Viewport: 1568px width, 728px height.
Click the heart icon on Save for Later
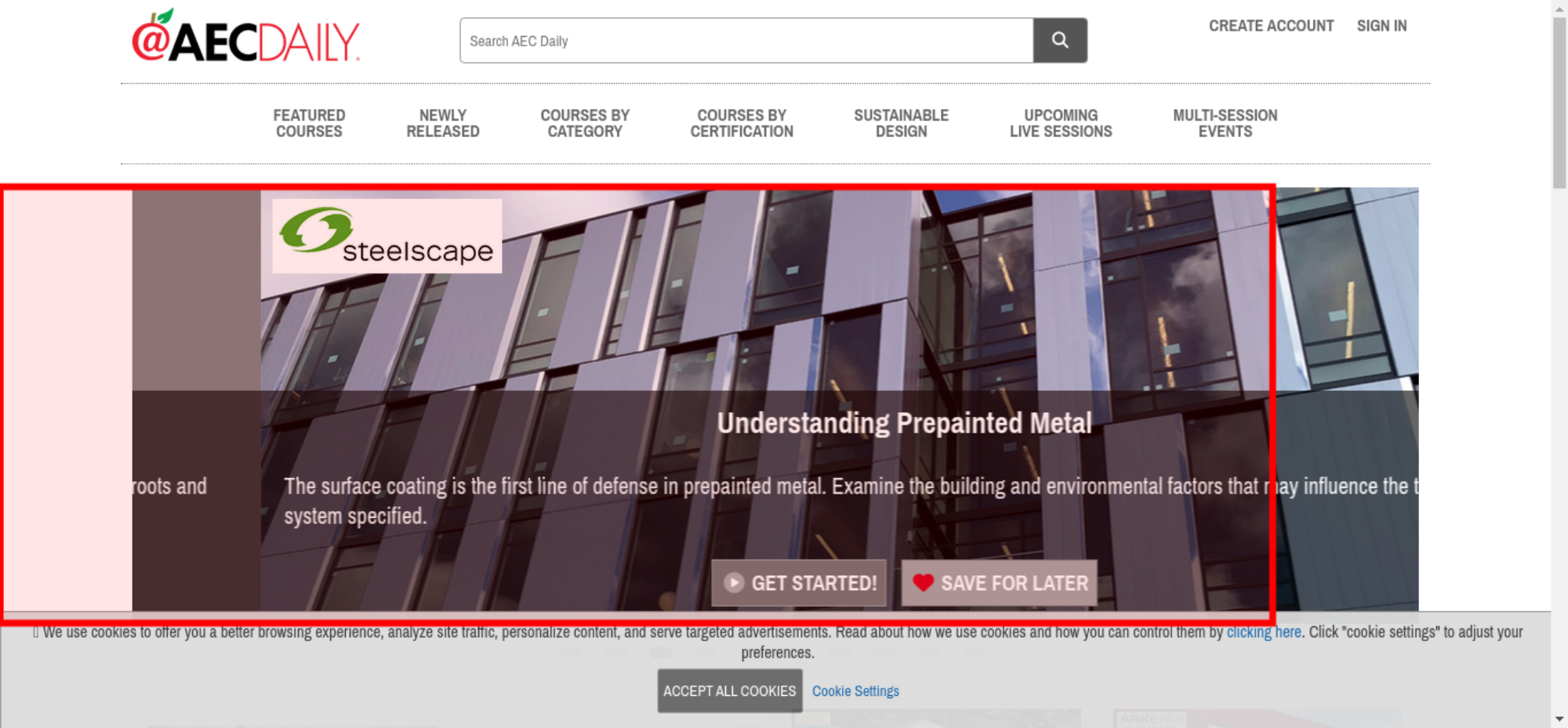pyautogui.click(x=923, y=583)
